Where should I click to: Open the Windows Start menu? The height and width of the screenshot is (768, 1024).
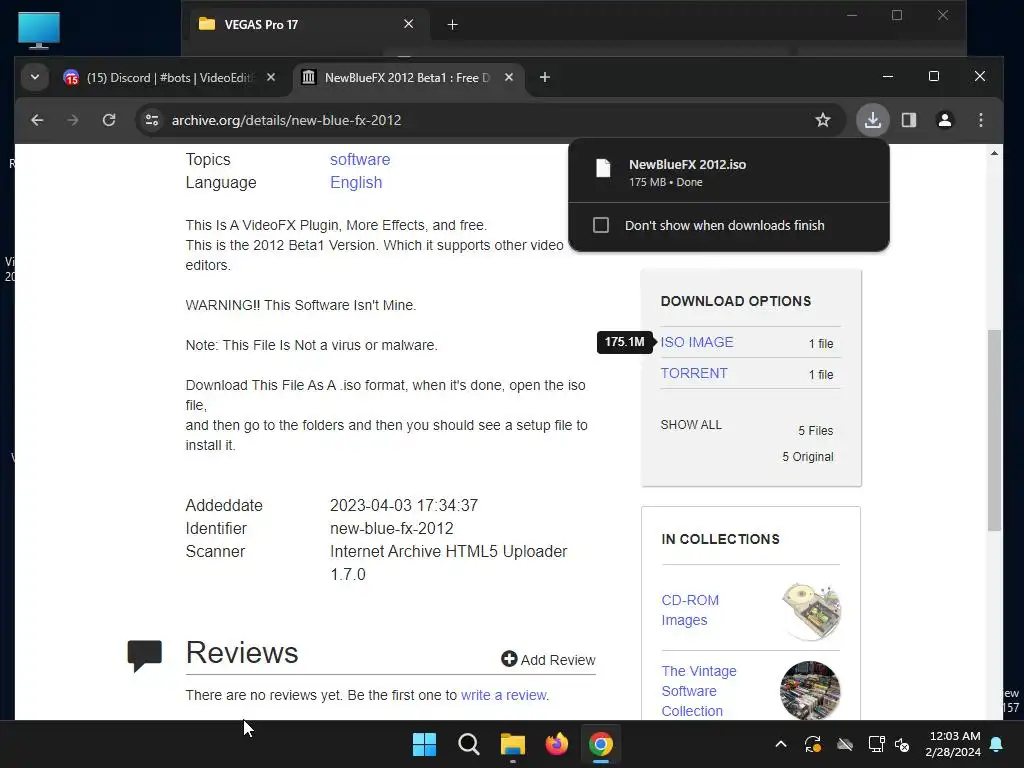(x=424, y=744)
